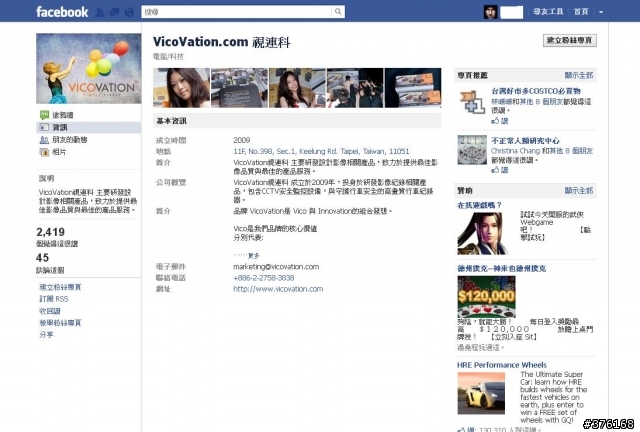This screenshot has width=640, height=432.
Task: Click the 45 talking about this count
Action: 42,258
